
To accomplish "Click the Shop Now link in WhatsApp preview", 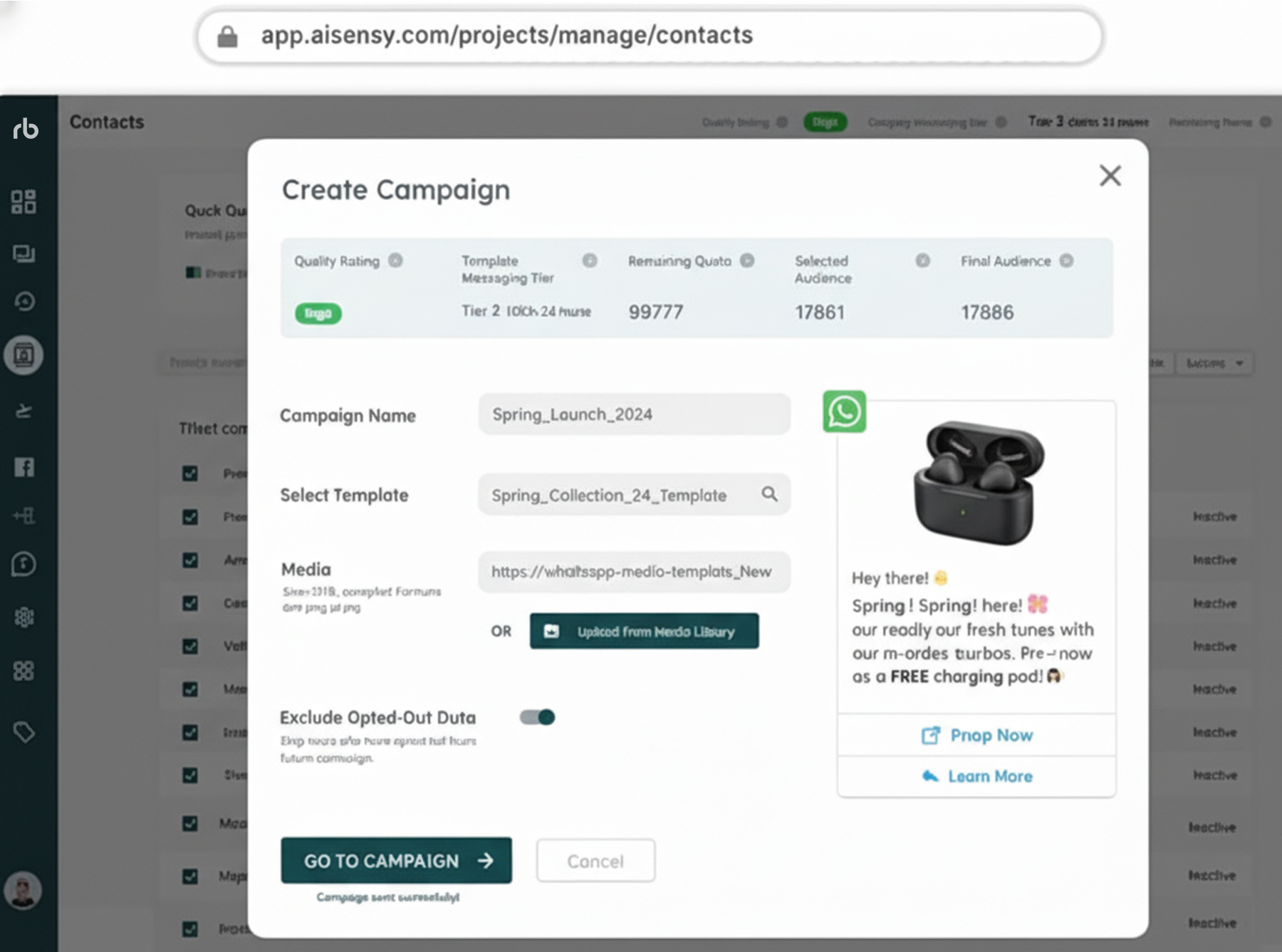I will tap(976, 735).
